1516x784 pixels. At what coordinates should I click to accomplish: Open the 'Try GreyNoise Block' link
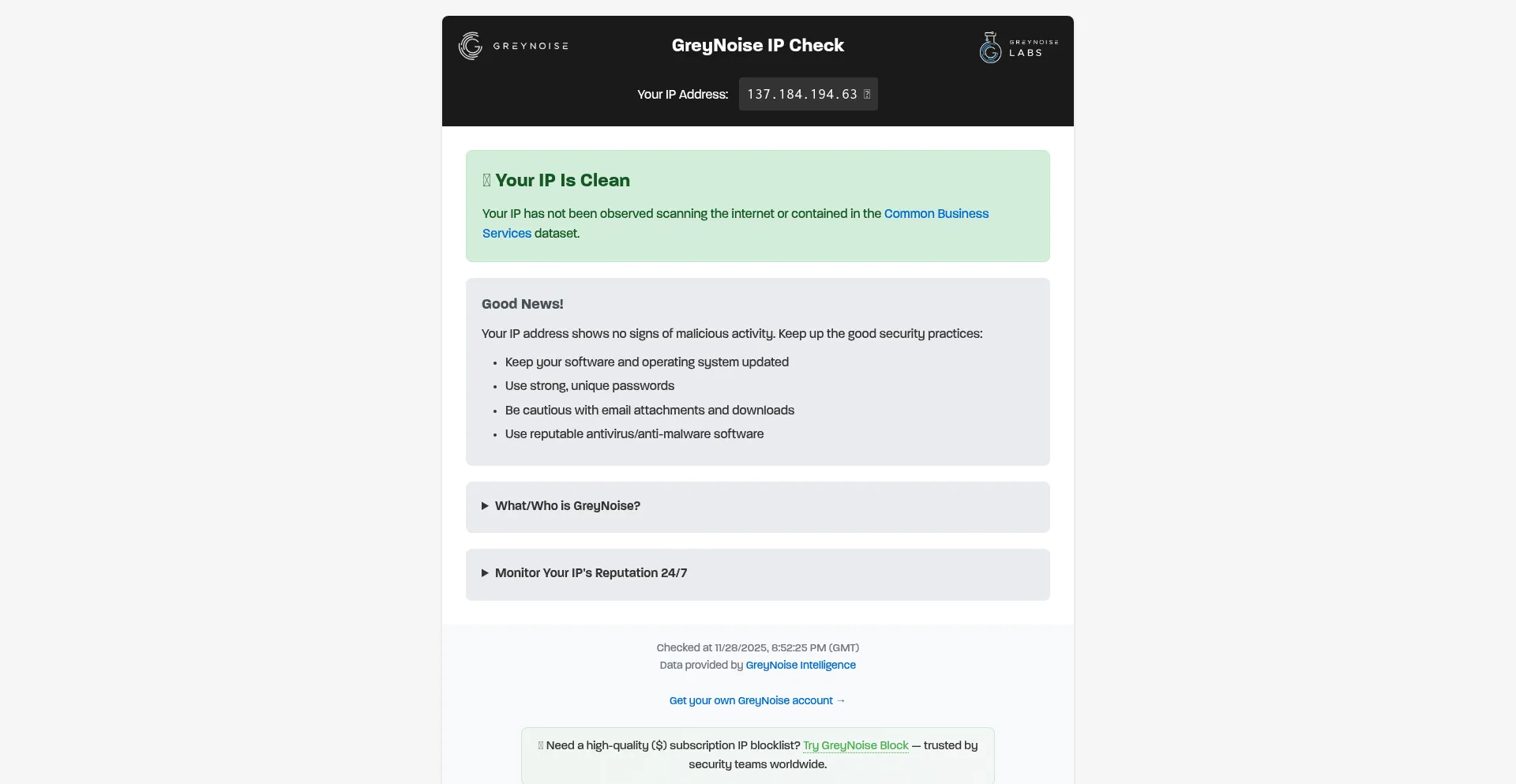[856, 745]
